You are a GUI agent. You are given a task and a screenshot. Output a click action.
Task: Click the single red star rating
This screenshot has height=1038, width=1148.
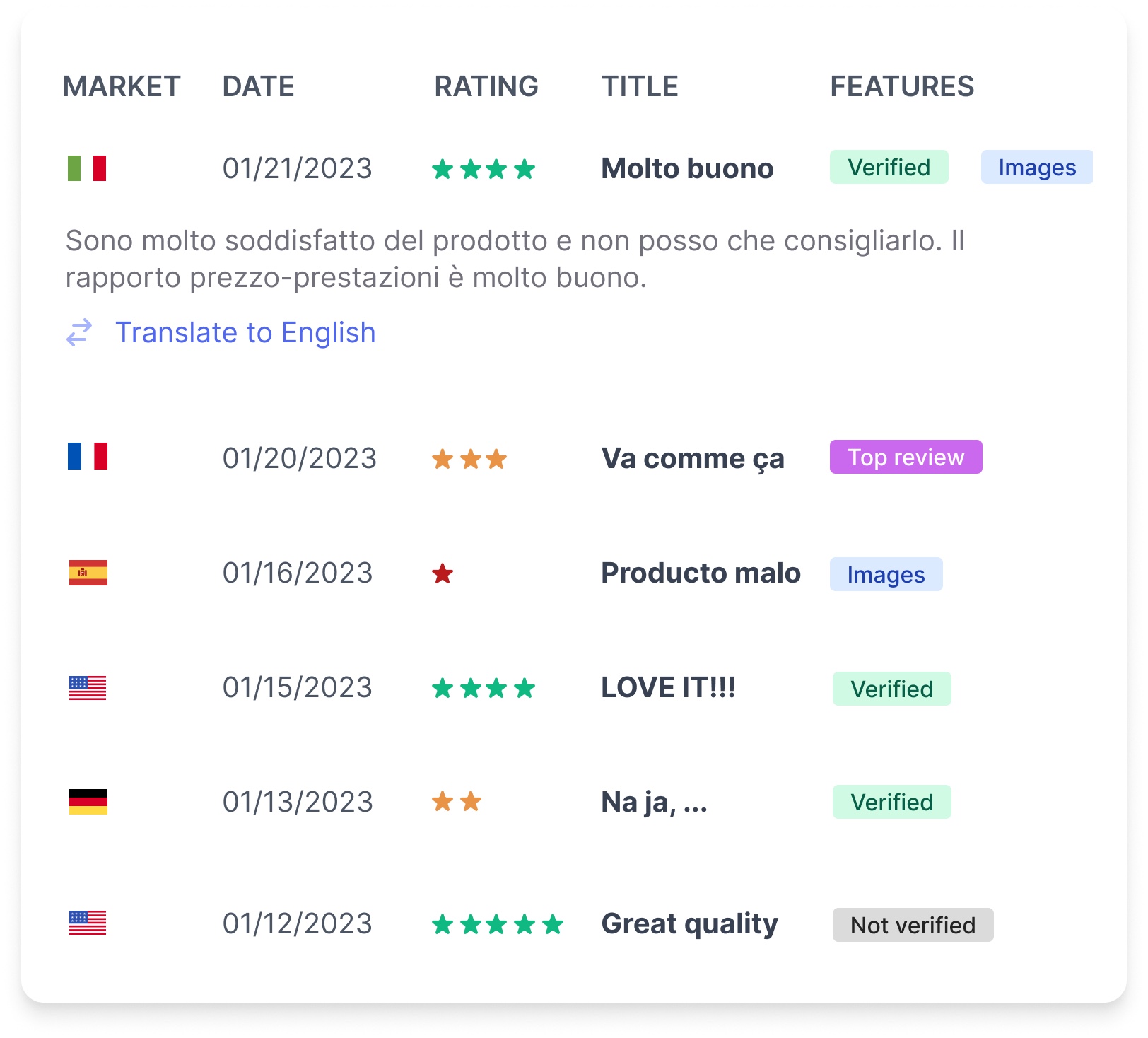pos(443,573)
